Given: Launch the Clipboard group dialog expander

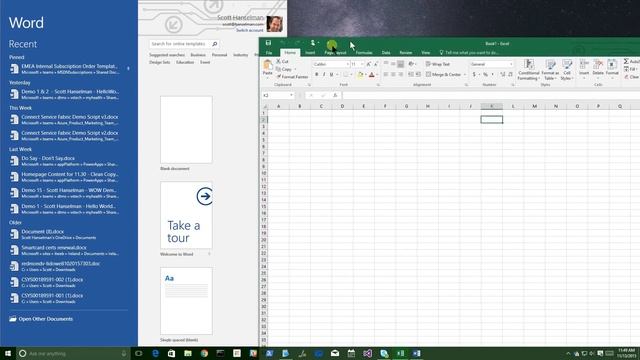Looking at the screenshot, I should click(309, 85).
